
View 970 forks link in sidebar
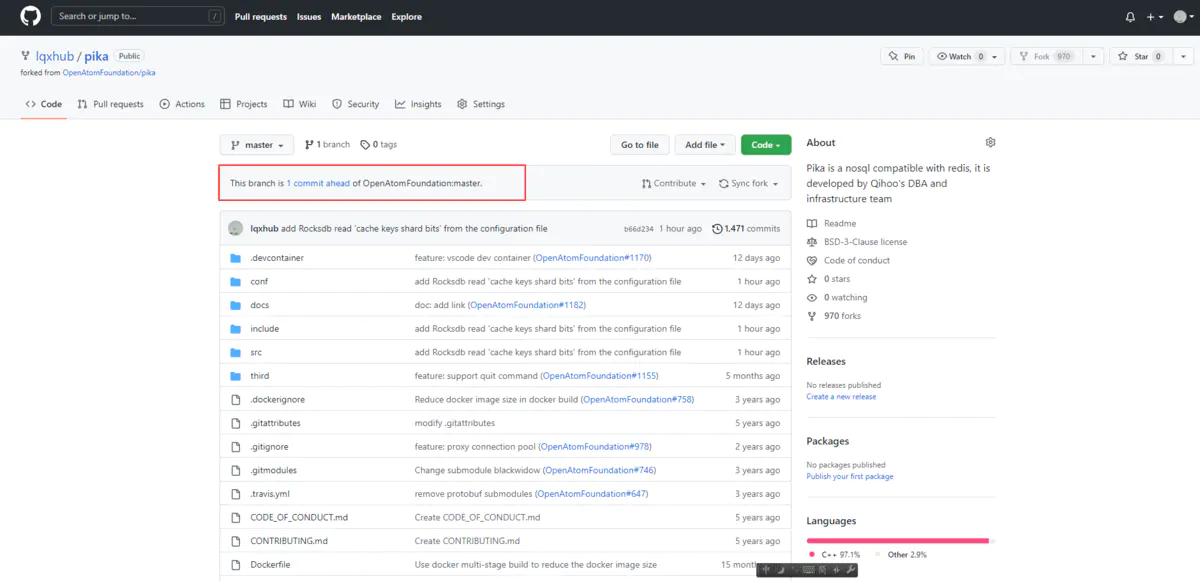click(834, 316)
